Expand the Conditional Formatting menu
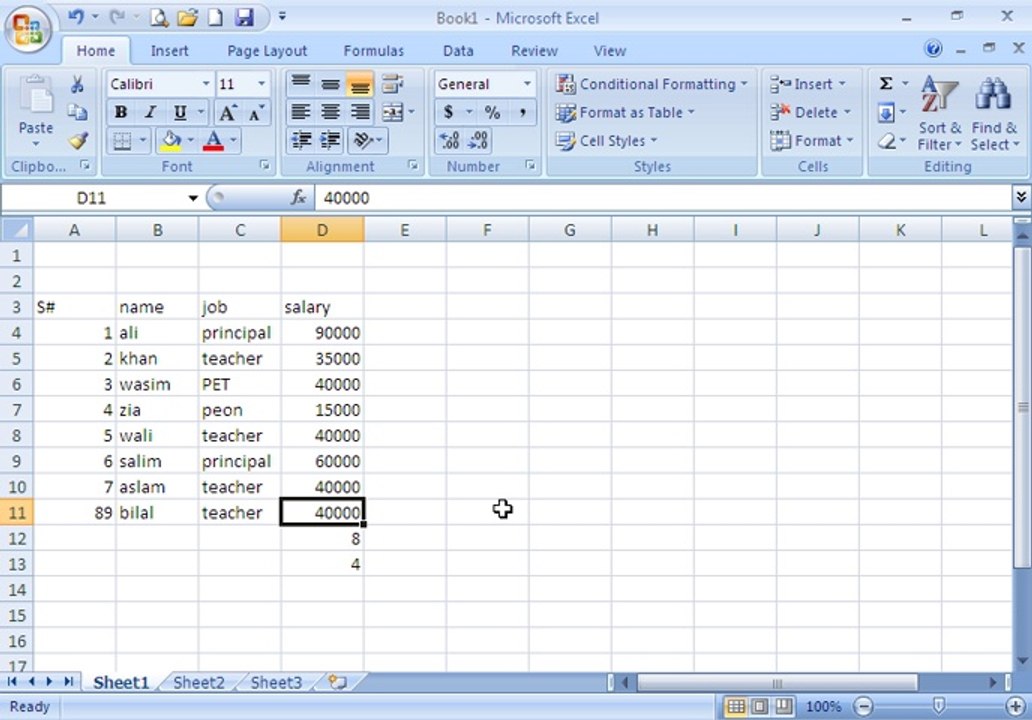 click(652, 84)
